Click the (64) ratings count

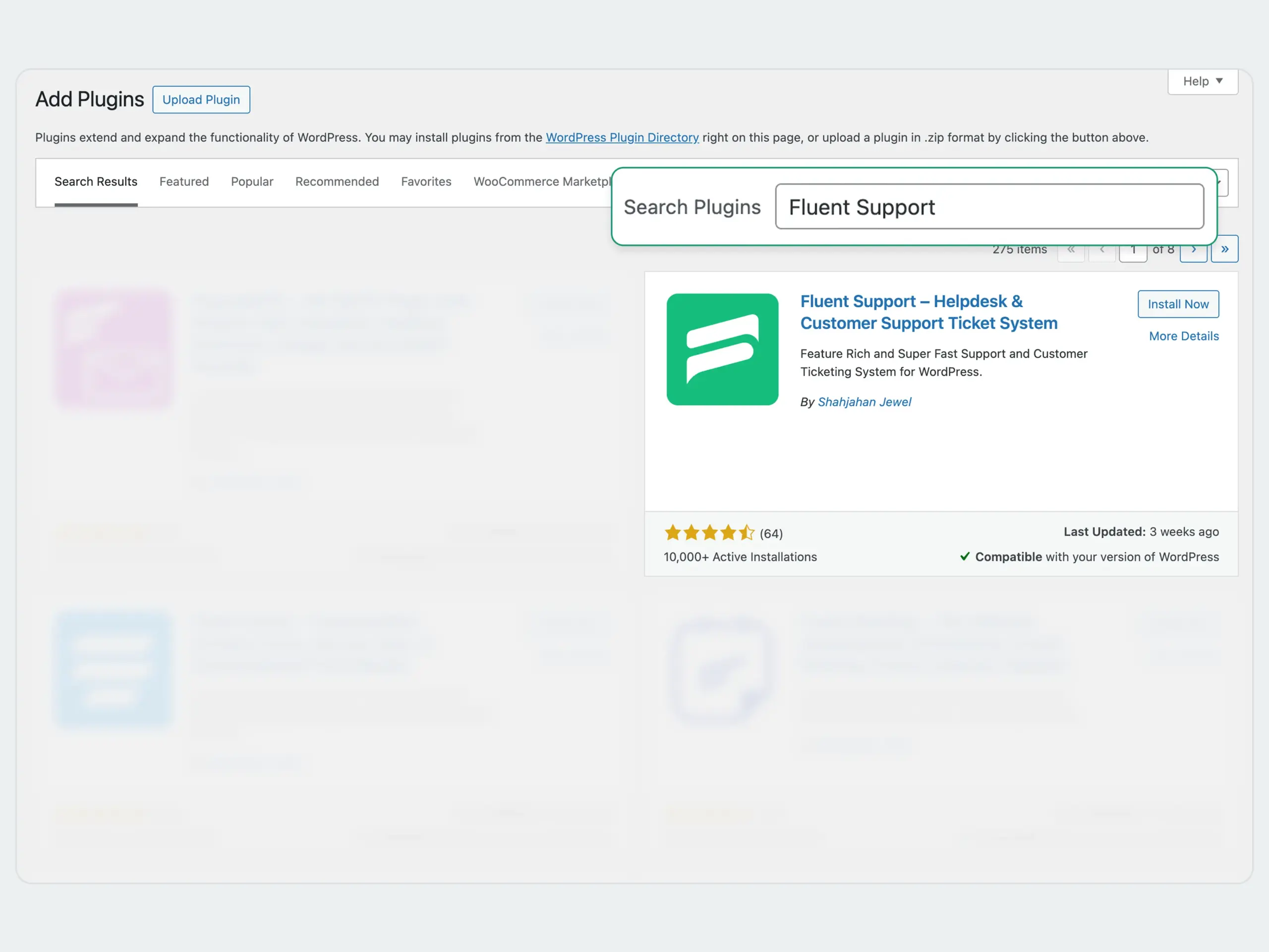click(771, 534)
